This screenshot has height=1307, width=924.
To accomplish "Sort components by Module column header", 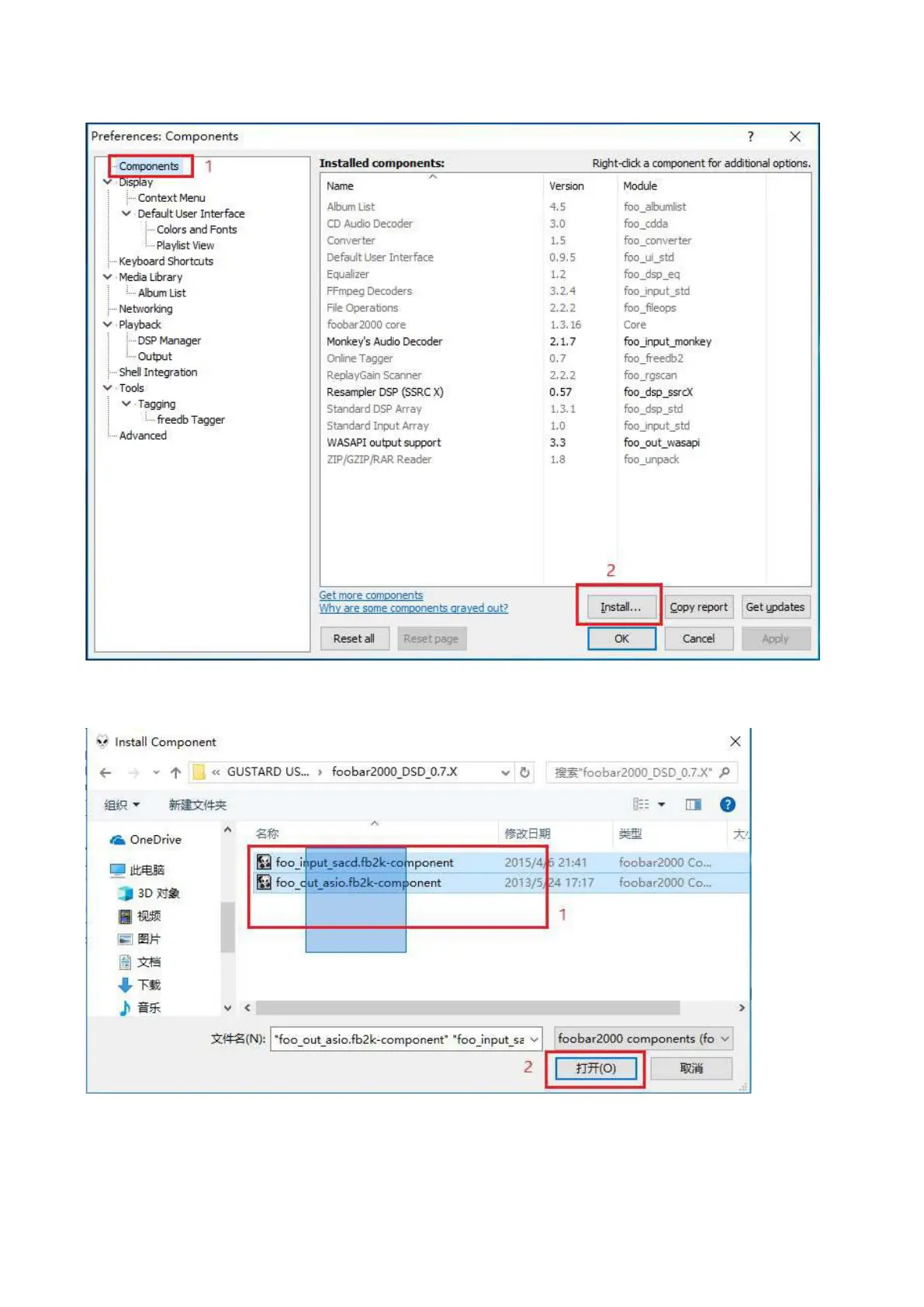I will click(691, 186).
